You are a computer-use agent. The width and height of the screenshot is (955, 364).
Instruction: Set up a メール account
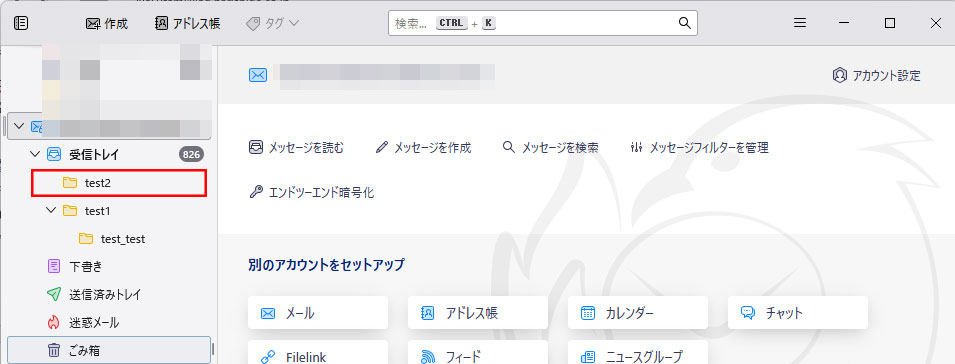[318, 313]
